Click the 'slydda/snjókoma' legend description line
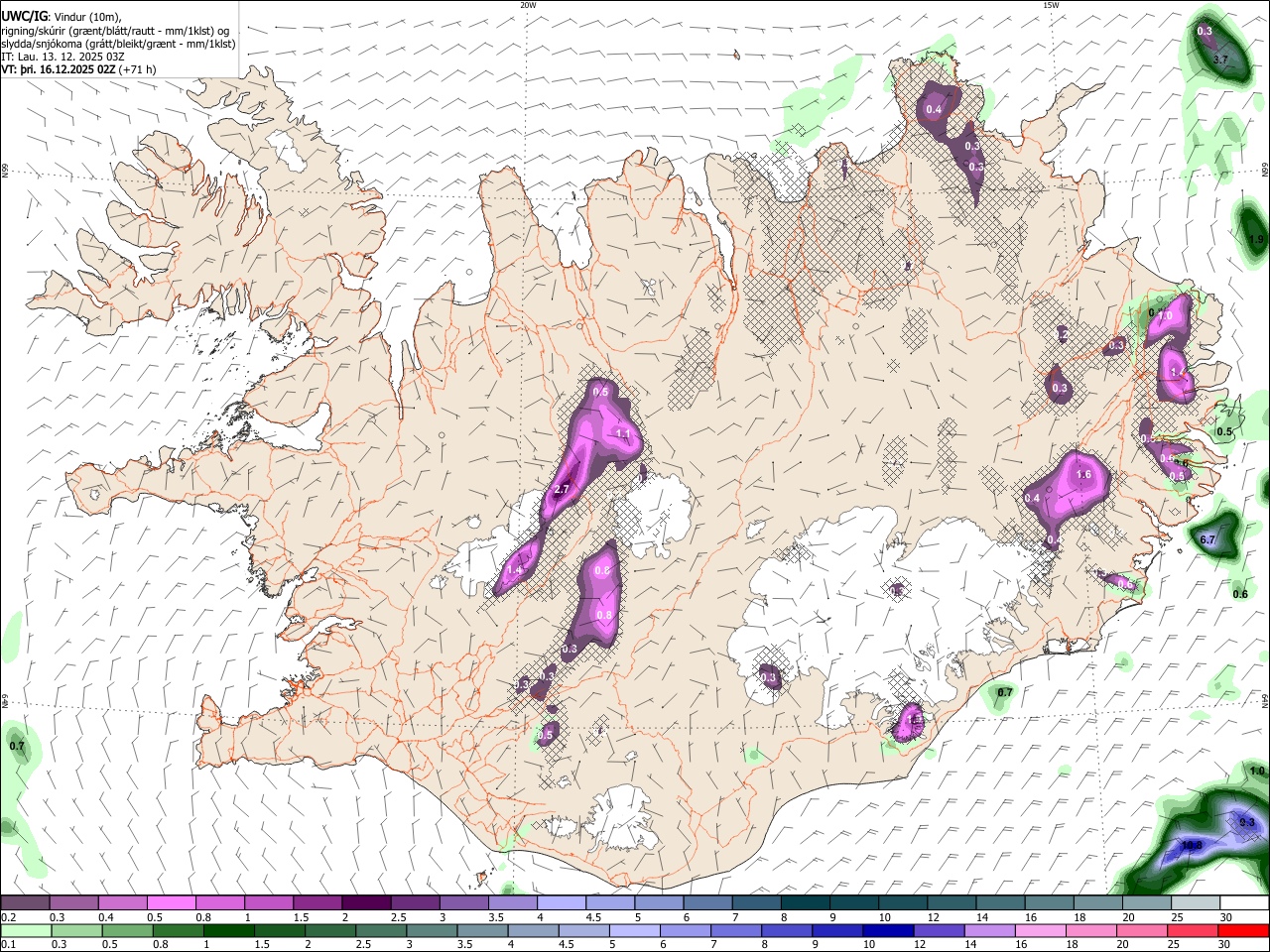 pos(118,44)
